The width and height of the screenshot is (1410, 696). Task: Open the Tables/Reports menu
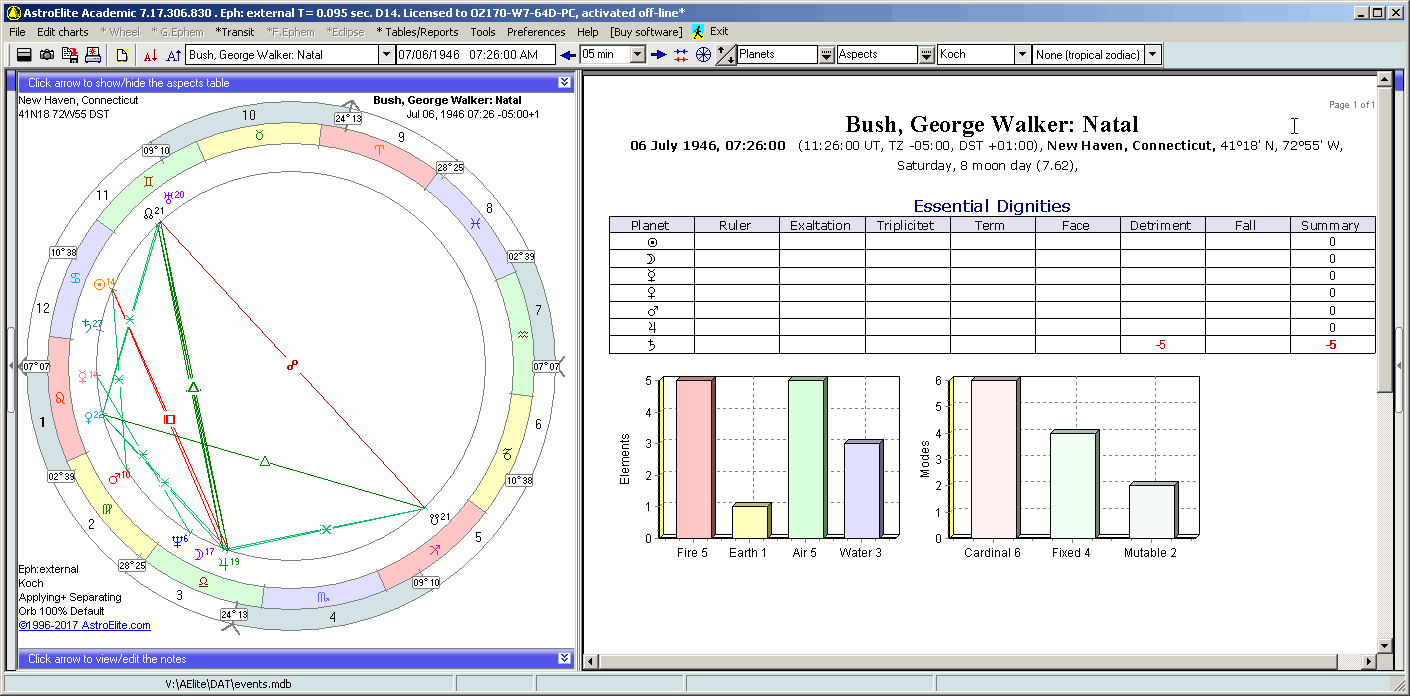[417, 32]
